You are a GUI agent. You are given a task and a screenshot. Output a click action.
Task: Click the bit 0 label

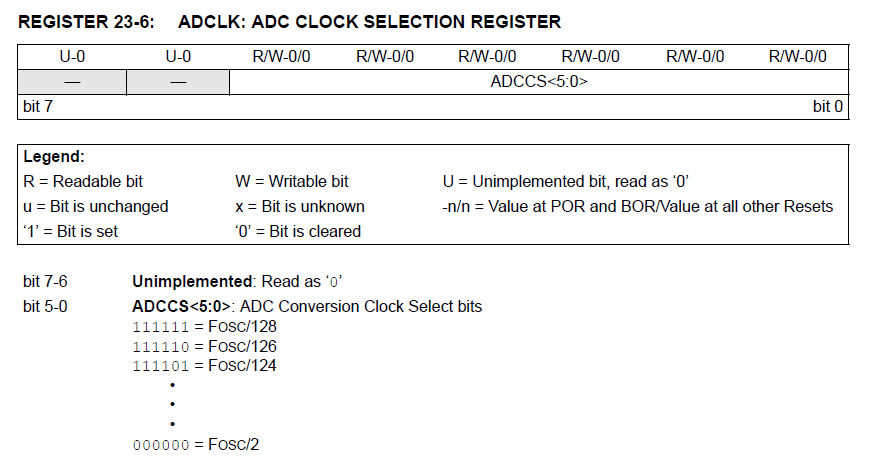[x=828, y=106]
